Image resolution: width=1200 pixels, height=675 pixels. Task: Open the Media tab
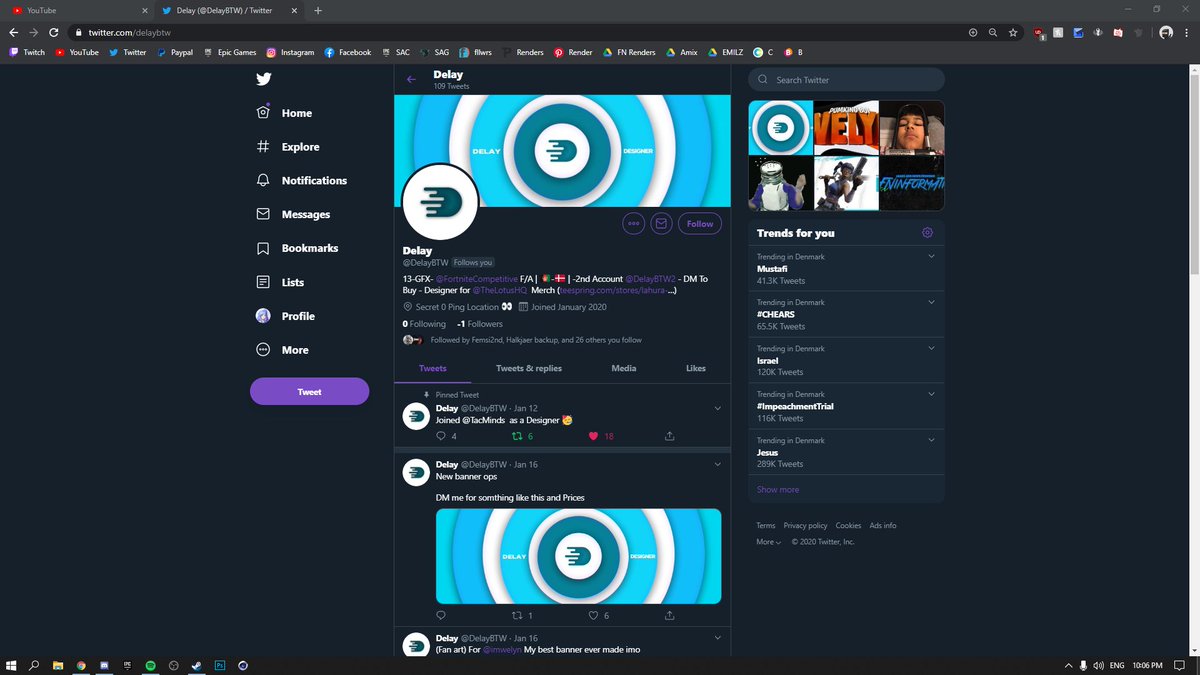[x=623, y=368]
